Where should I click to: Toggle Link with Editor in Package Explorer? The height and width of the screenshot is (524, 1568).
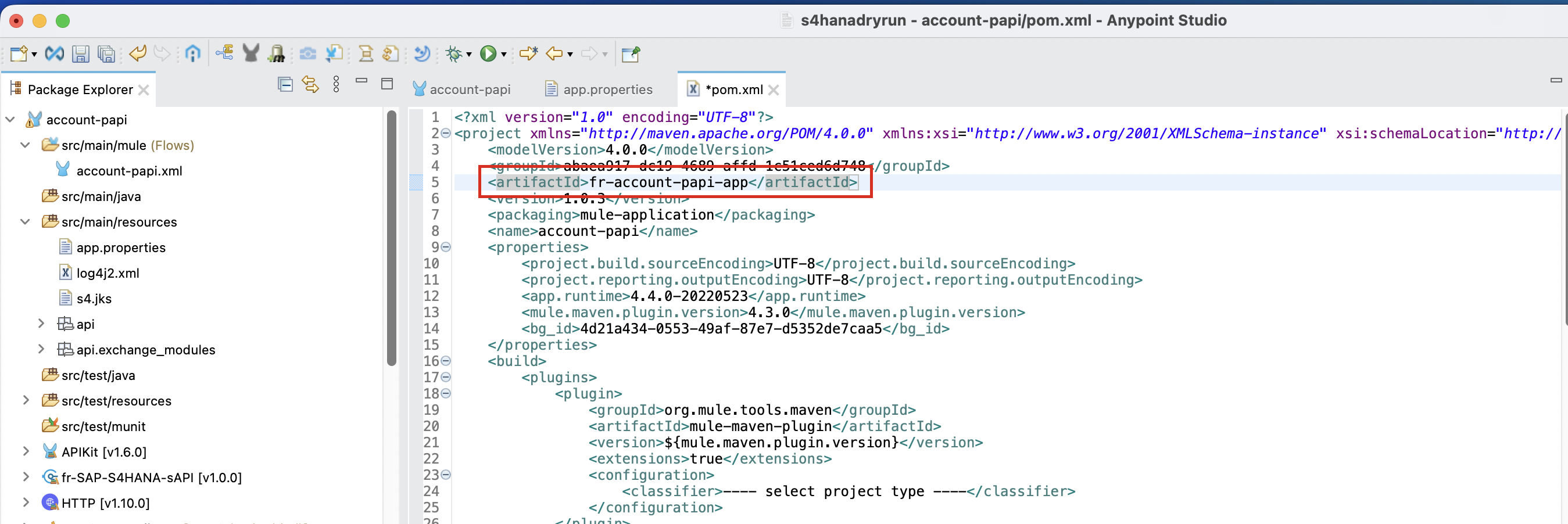point(310,85)
